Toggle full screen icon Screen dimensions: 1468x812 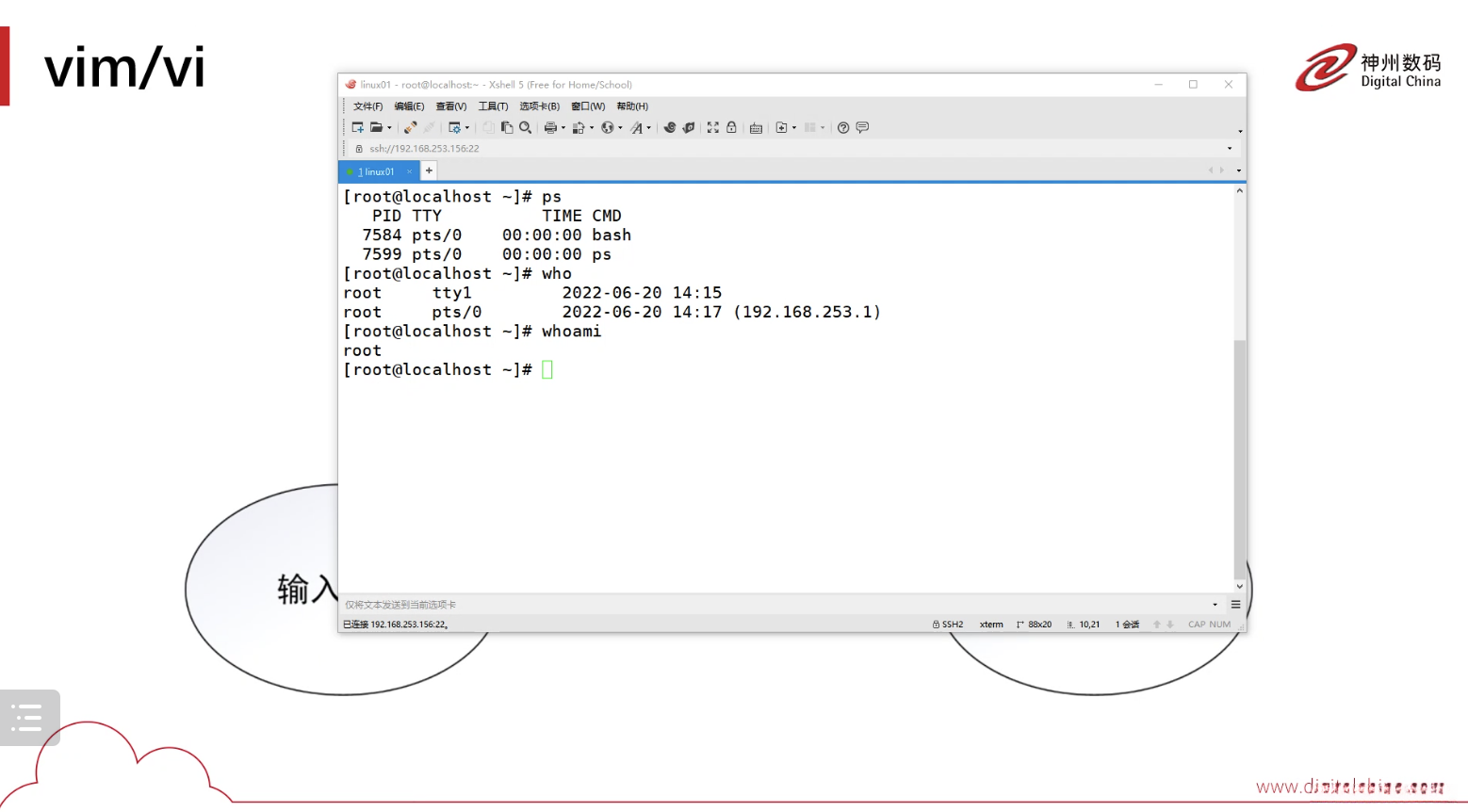[x=713, y=127]
